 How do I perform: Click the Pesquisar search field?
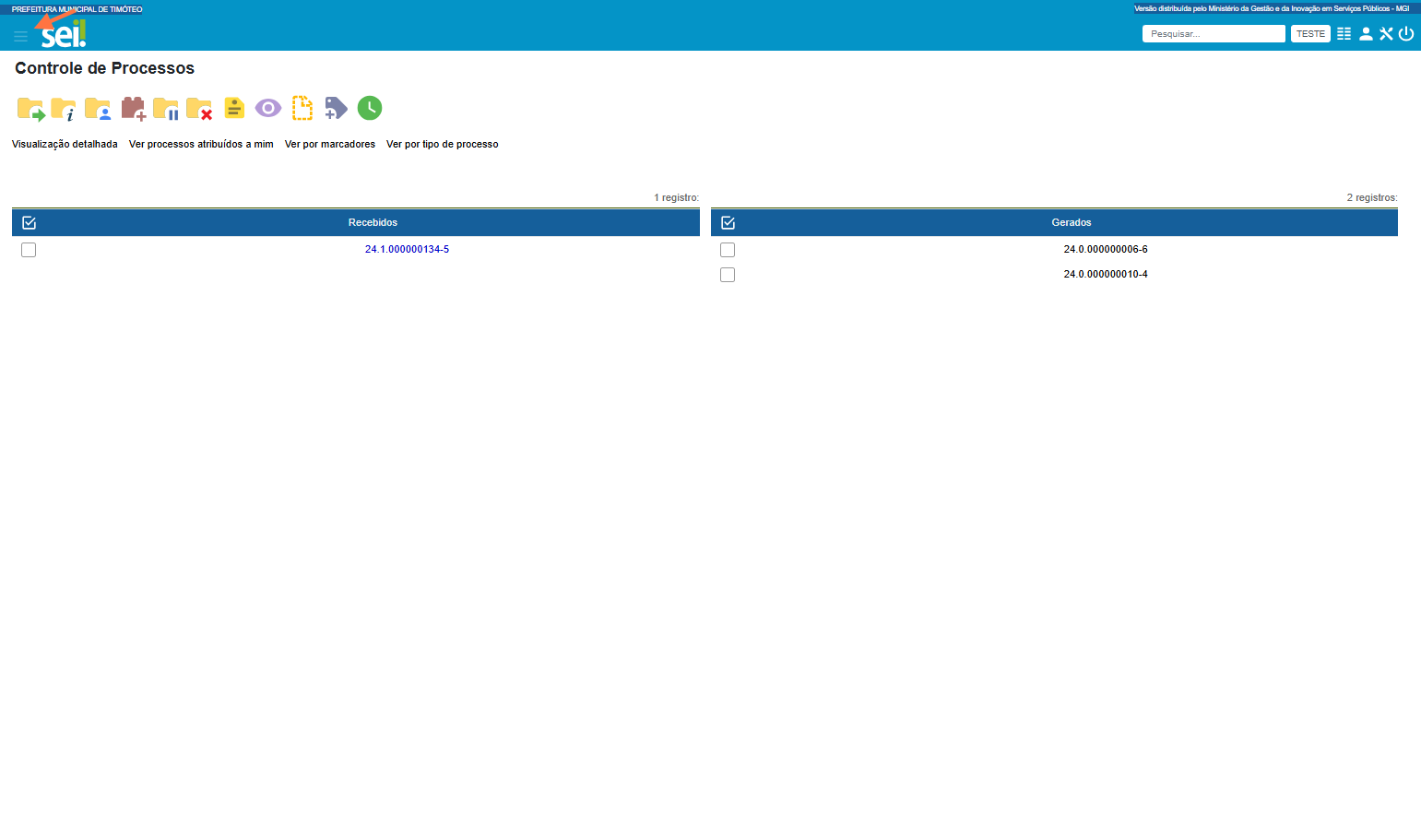point(1214,33)
